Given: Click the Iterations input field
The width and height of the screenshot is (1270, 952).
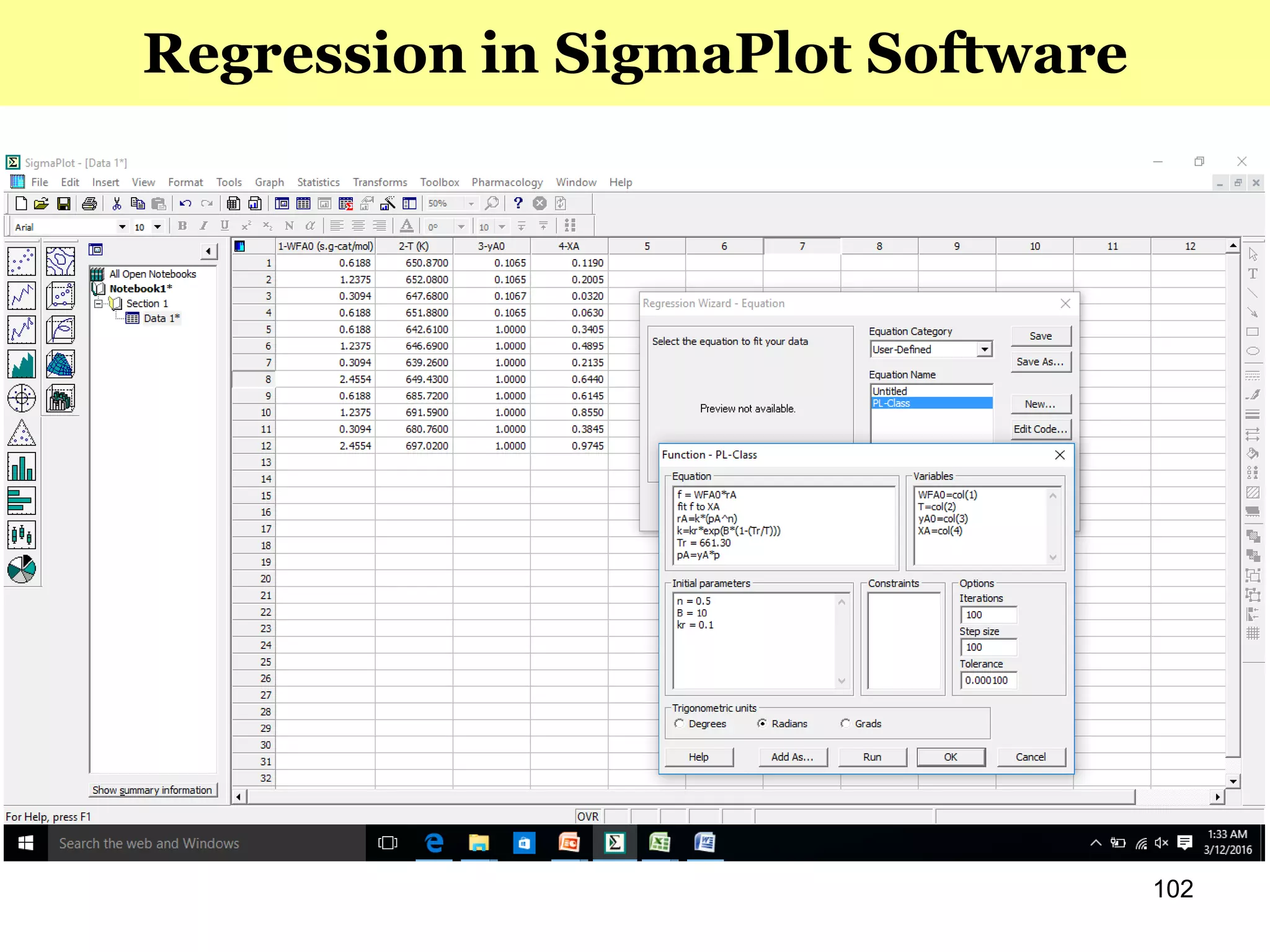Looking at the screenshot, I should 988,615.
